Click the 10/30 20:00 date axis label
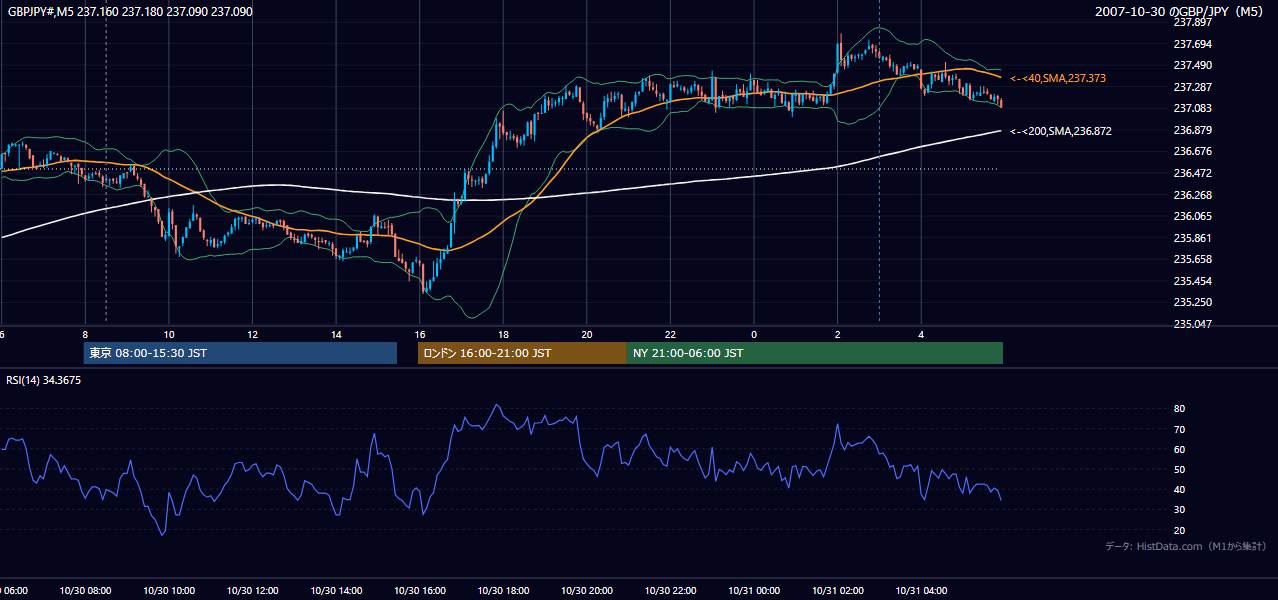This screenshot has width=1278, height=600. point(586,590)
